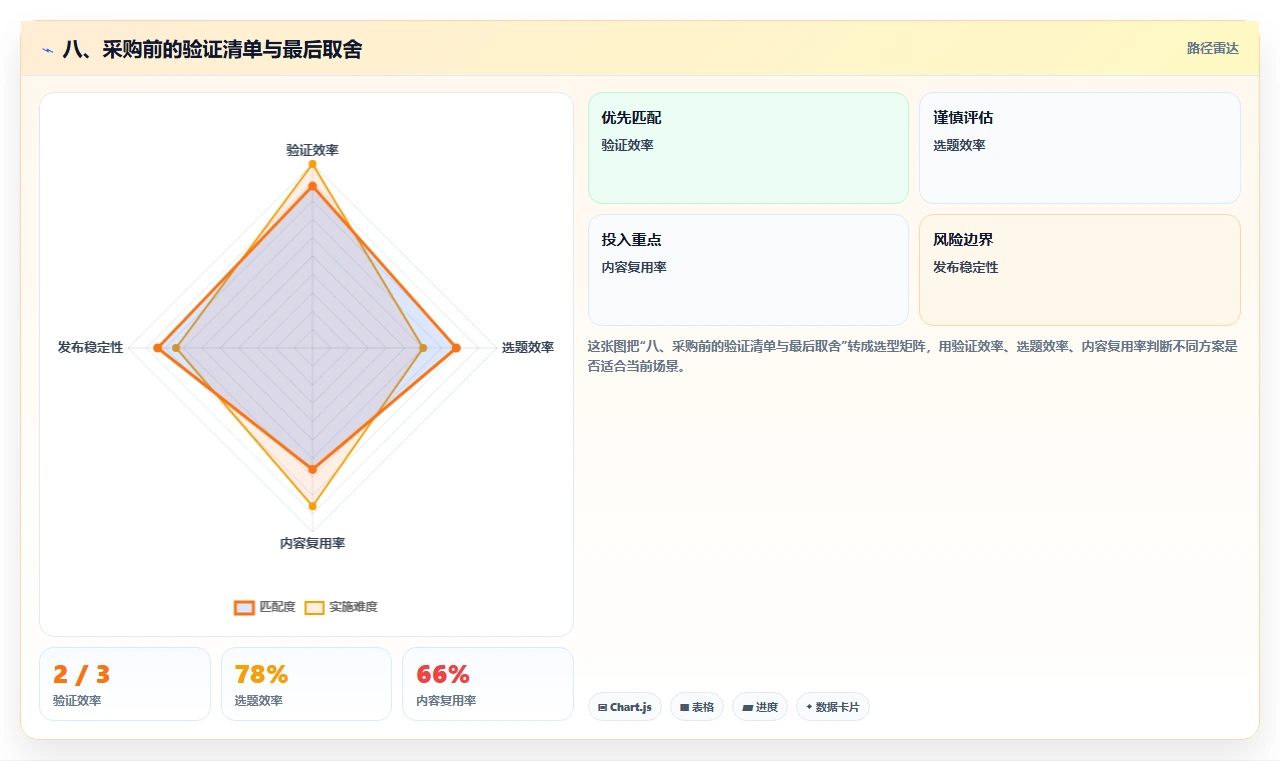Image resolution: width=1280 pixels, height=761 pixels.
Task: Click the Chart.js tag
Action: (624, 707)
